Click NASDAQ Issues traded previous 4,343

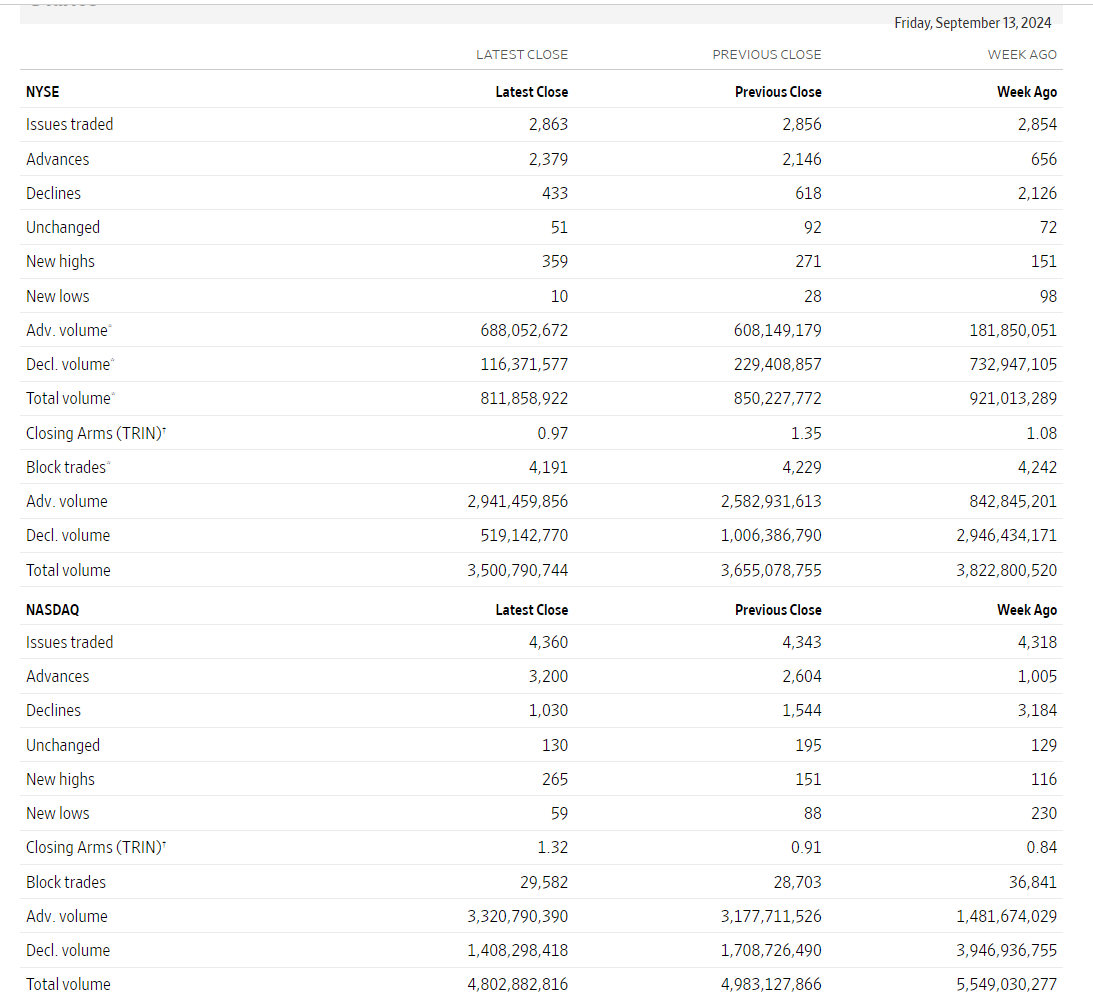pyautogui.click(x=802, y=643)
